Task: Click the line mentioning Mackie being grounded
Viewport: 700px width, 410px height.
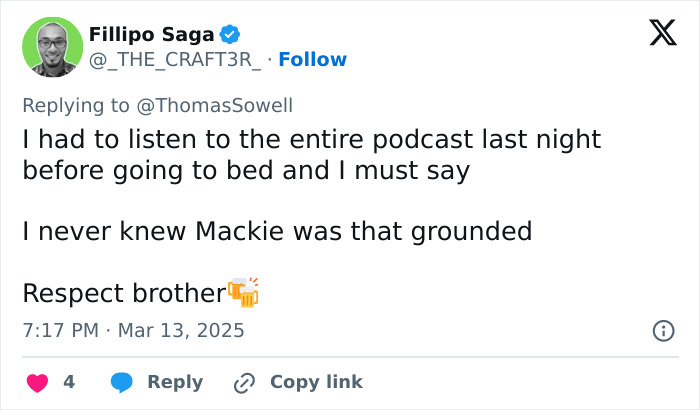Action: tap(277, 232)
